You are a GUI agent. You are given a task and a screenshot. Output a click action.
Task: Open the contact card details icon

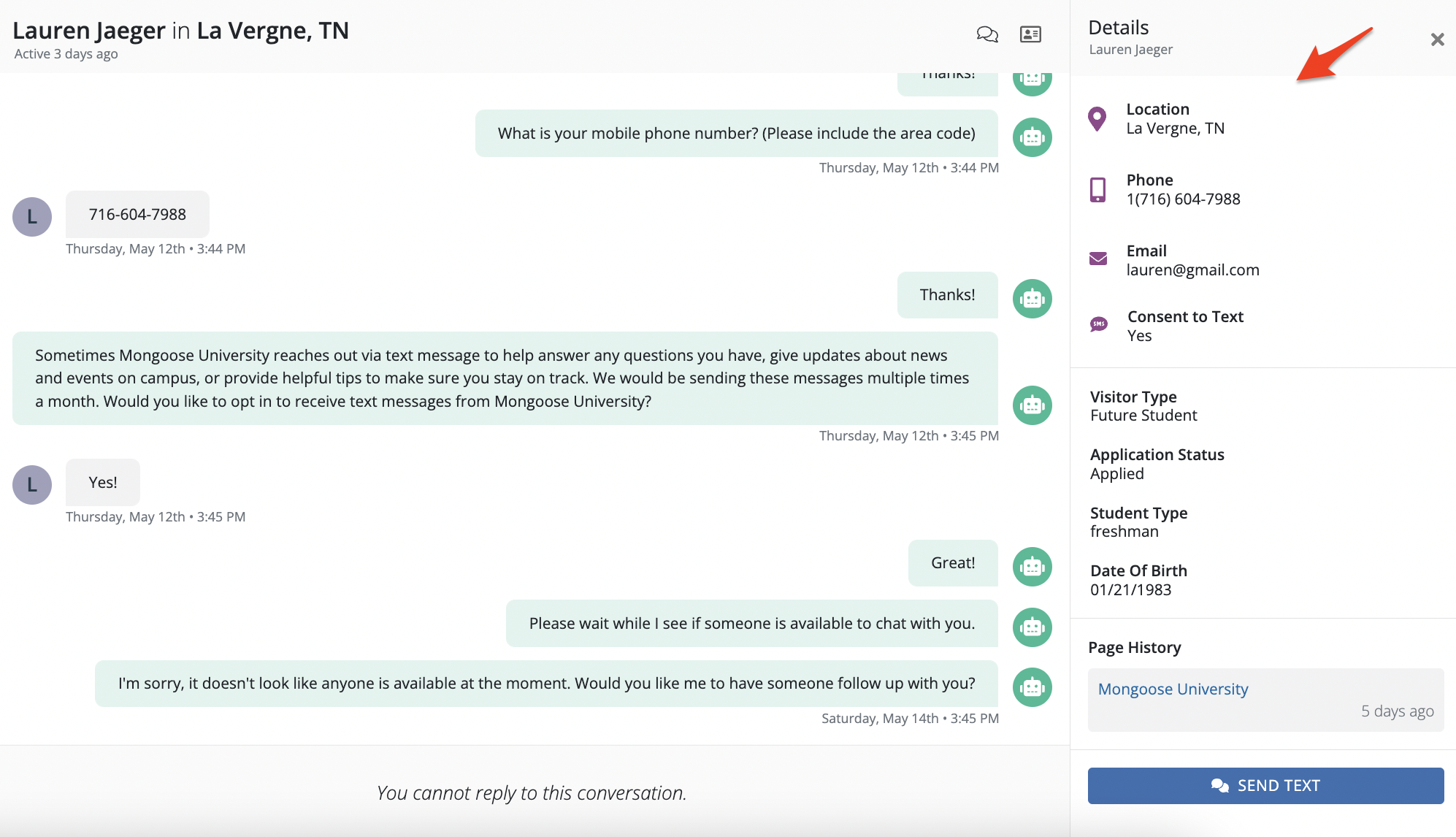click(x=1030, y=34)
